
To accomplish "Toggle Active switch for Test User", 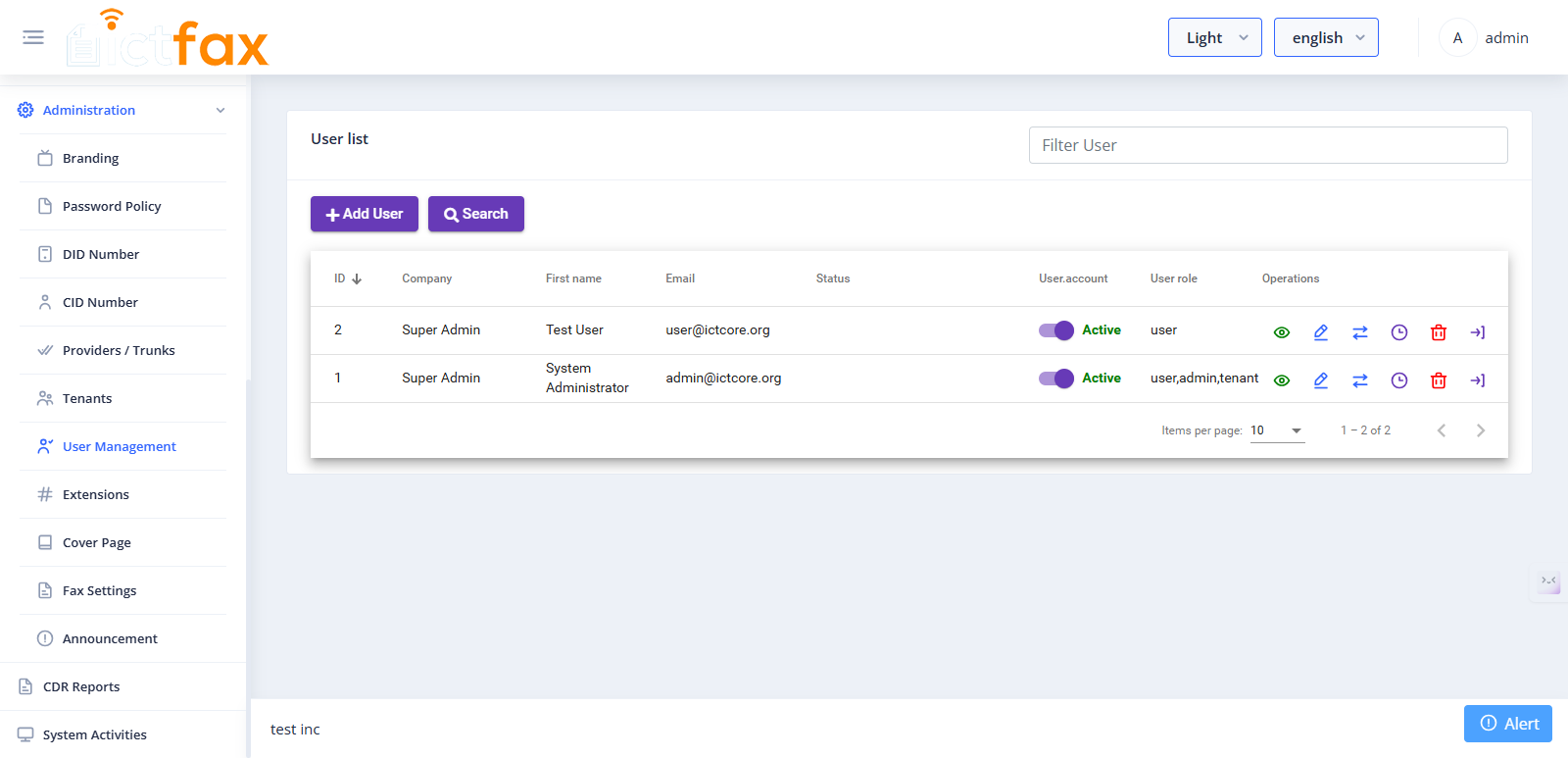I will (x=1056, y=330).
